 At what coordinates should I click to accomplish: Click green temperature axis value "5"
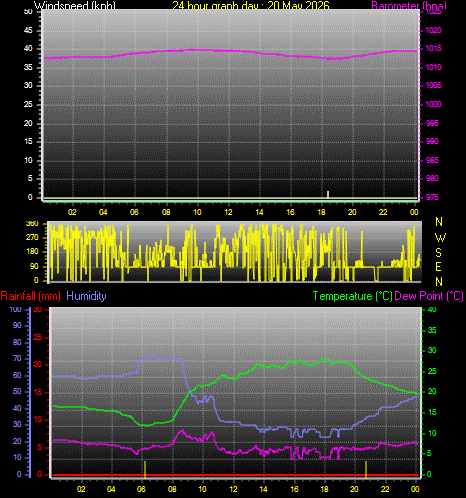click(429, 453)
